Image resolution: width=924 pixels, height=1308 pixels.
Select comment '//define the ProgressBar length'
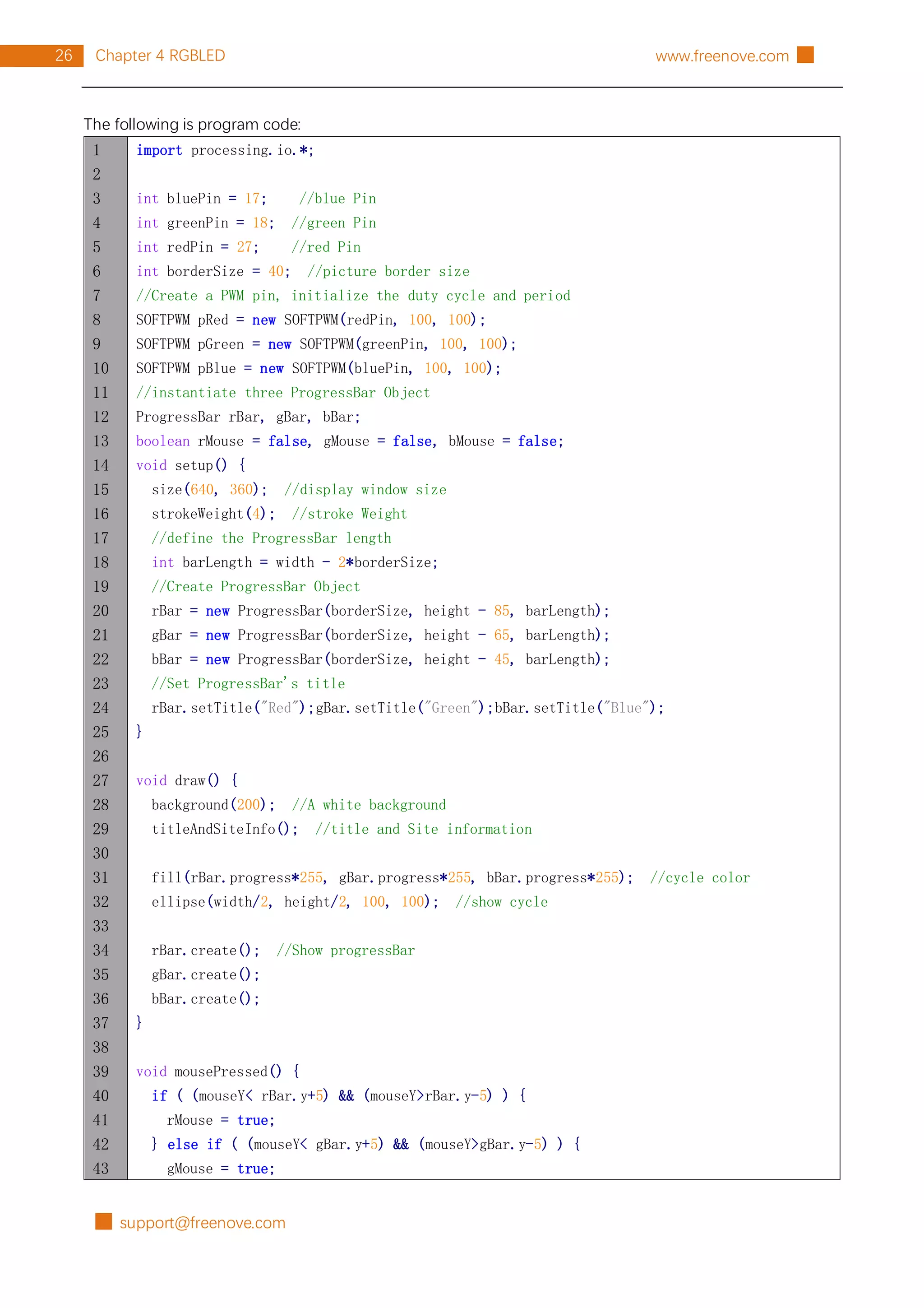(x=271, y=538)
